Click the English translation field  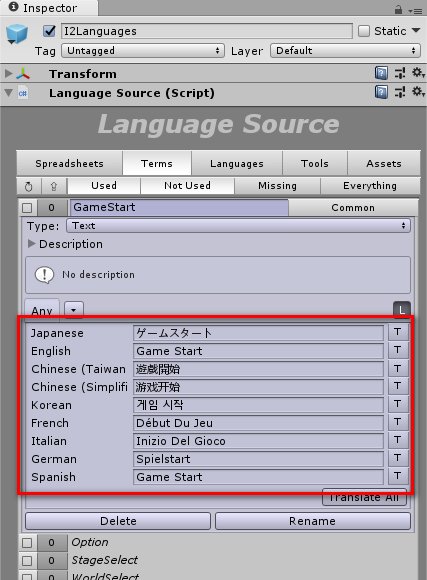(x=258, y=351)
